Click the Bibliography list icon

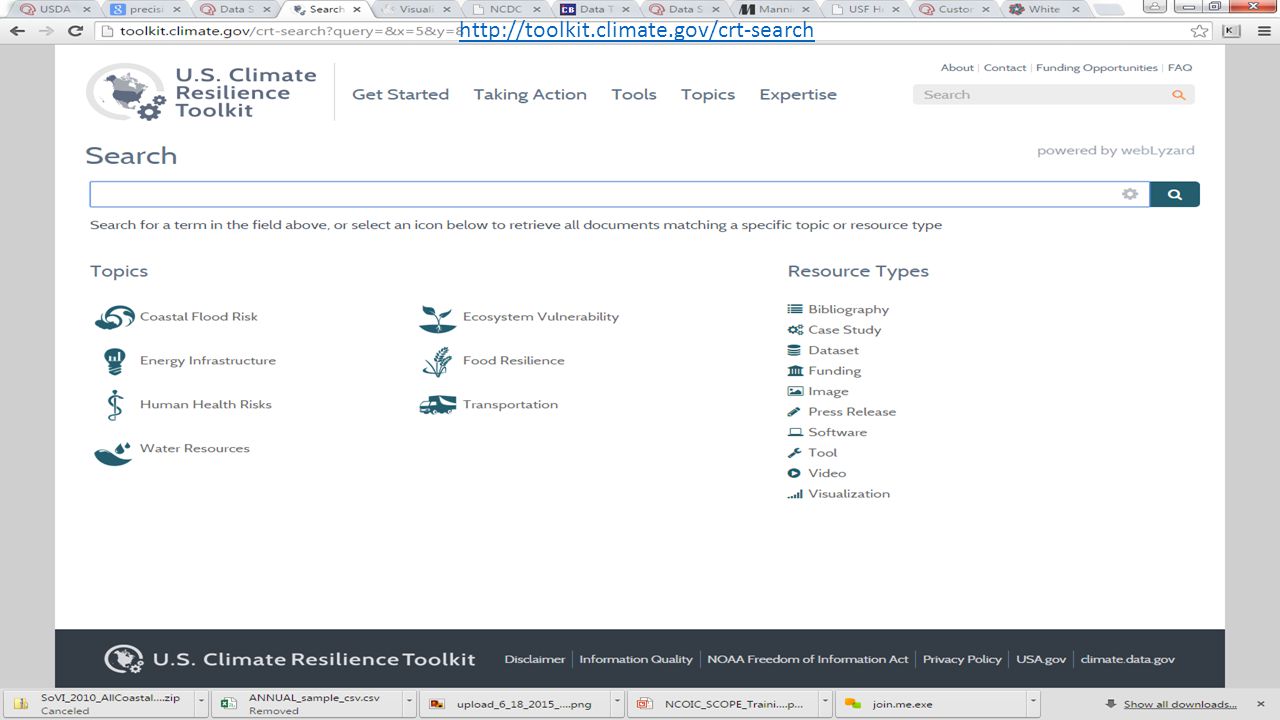click(x=795, y=309)
